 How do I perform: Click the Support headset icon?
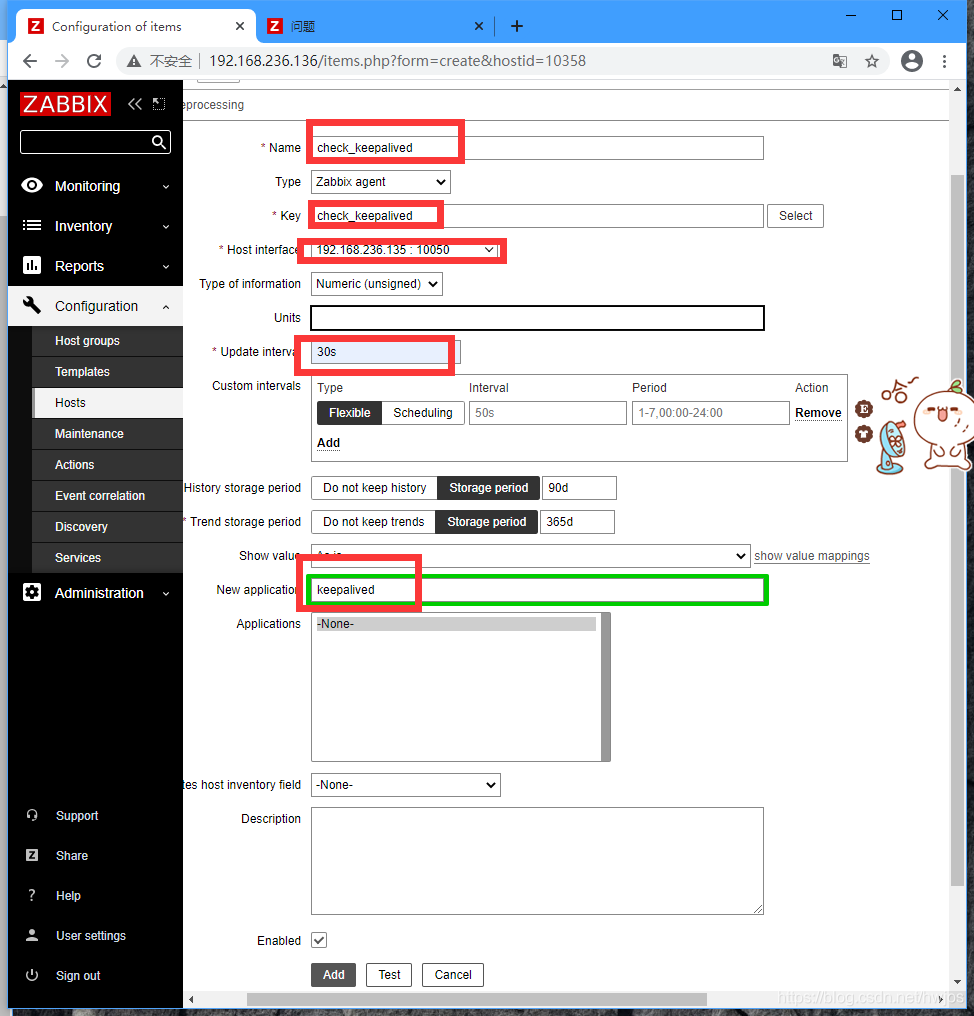(x=32, y=815)
